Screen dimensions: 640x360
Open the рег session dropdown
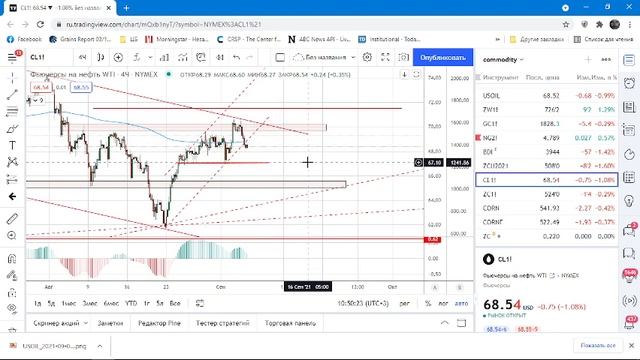(x=404, y=303)
